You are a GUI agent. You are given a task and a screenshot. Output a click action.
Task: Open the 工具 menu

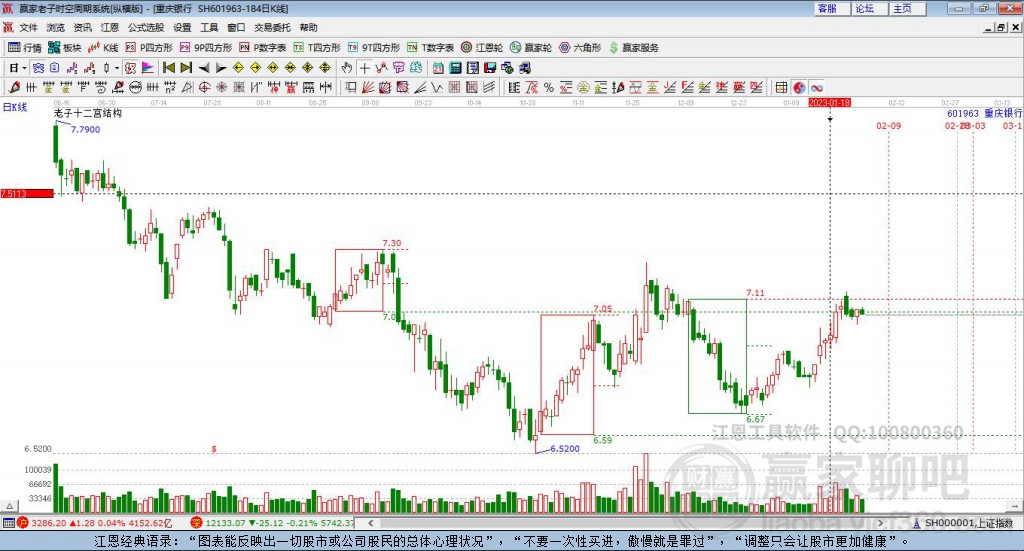[209, 27]
